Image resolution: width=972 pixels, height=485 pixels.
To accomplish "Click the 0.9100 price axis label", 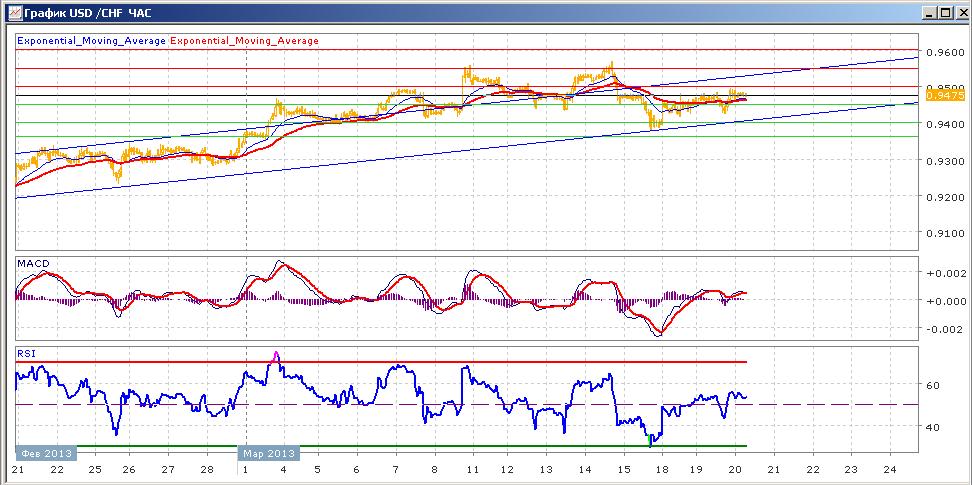I will [x=943, y=234].
